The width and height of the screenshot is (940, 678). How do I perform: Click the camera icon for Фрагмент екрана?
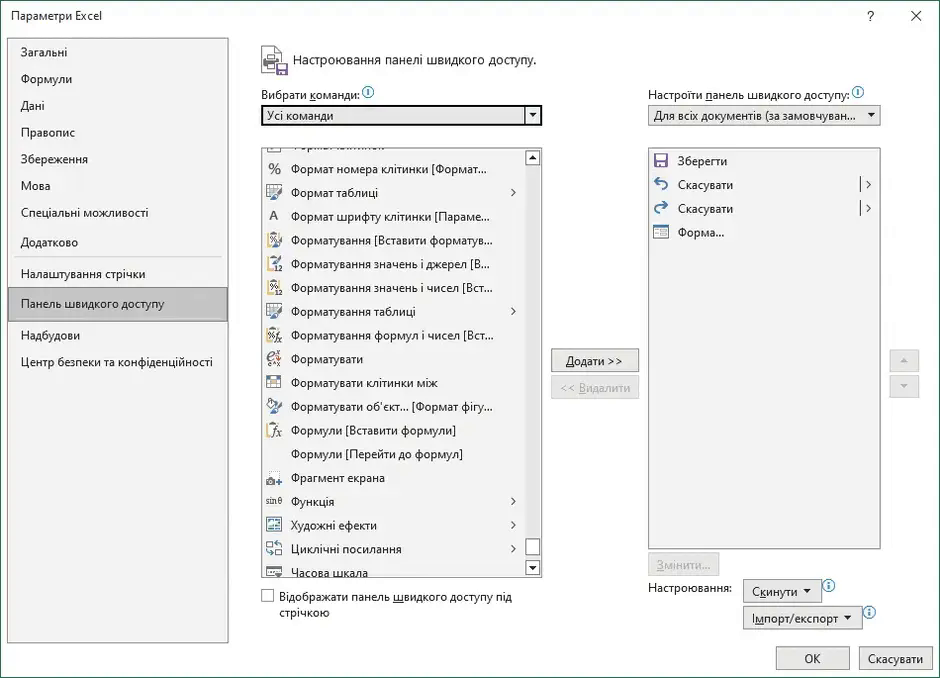(274, 479)
